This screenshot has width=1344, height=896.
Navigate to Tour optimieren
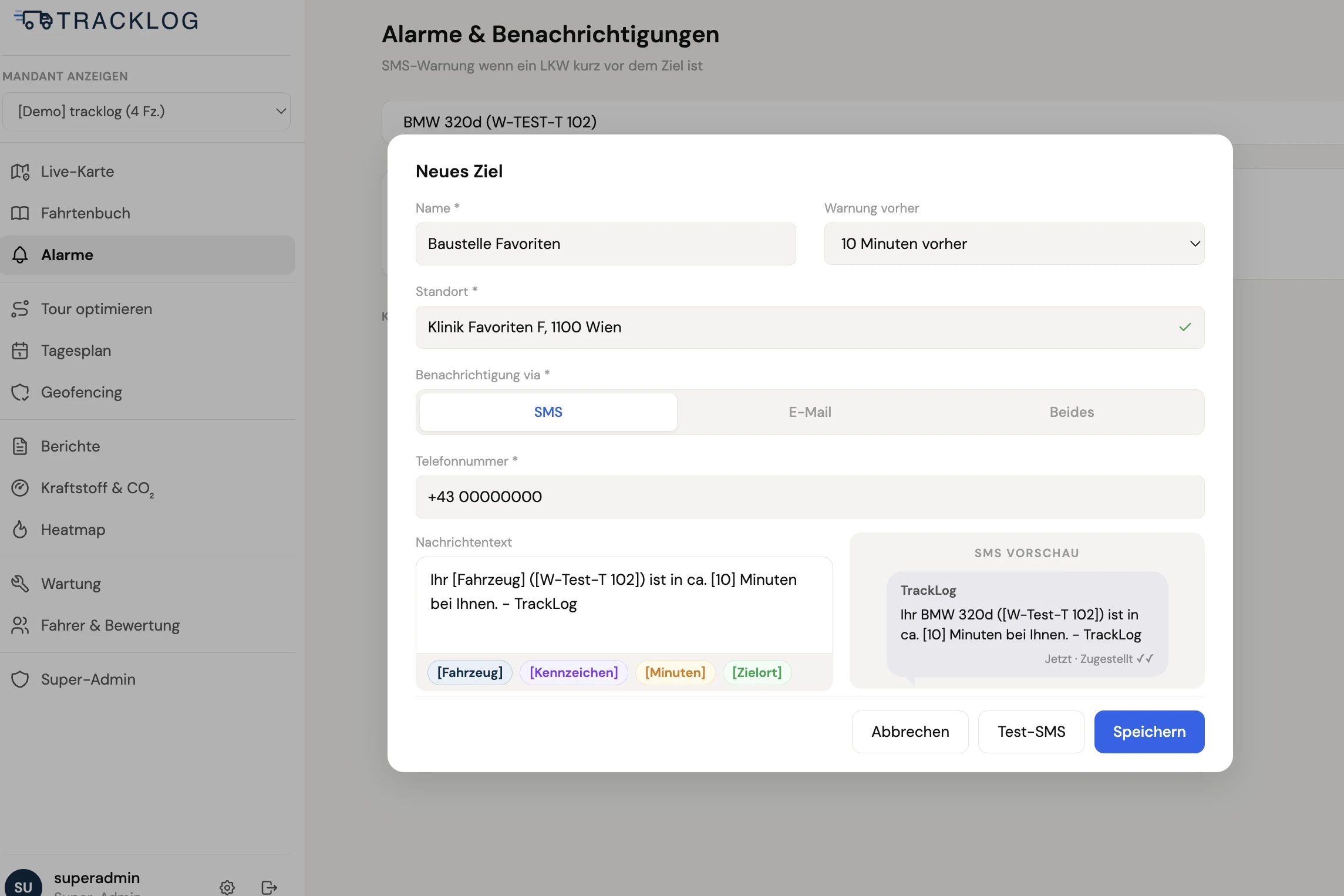pyautogui.click(x=147, y=309)
